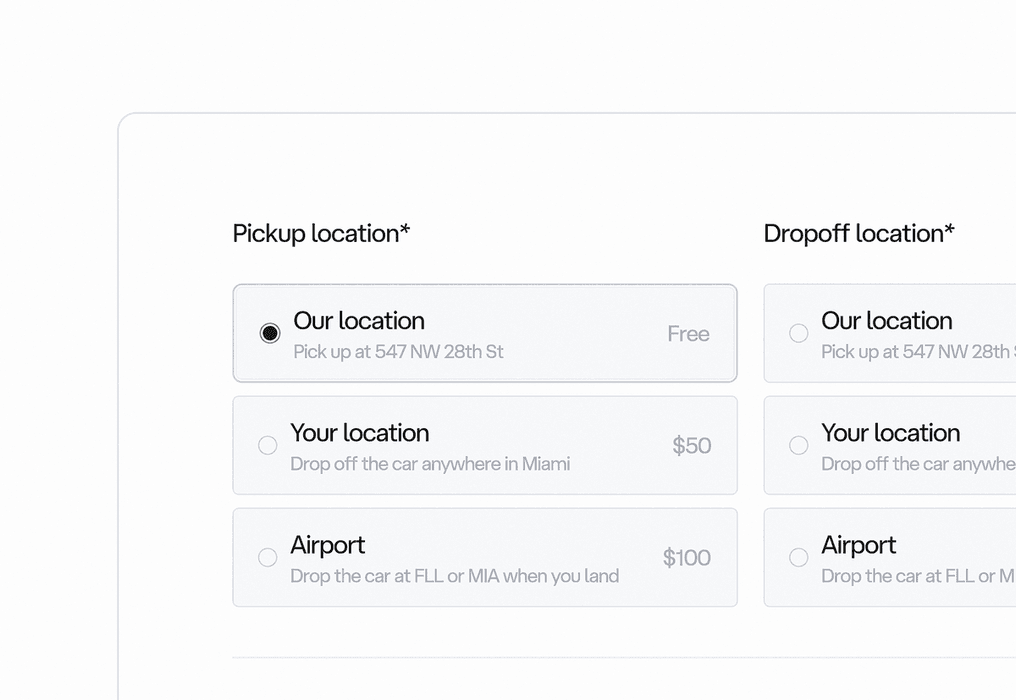The image size is (1016, 700).
Task: Select the pickup "Our location" radio button
Action: pos(270,333)
